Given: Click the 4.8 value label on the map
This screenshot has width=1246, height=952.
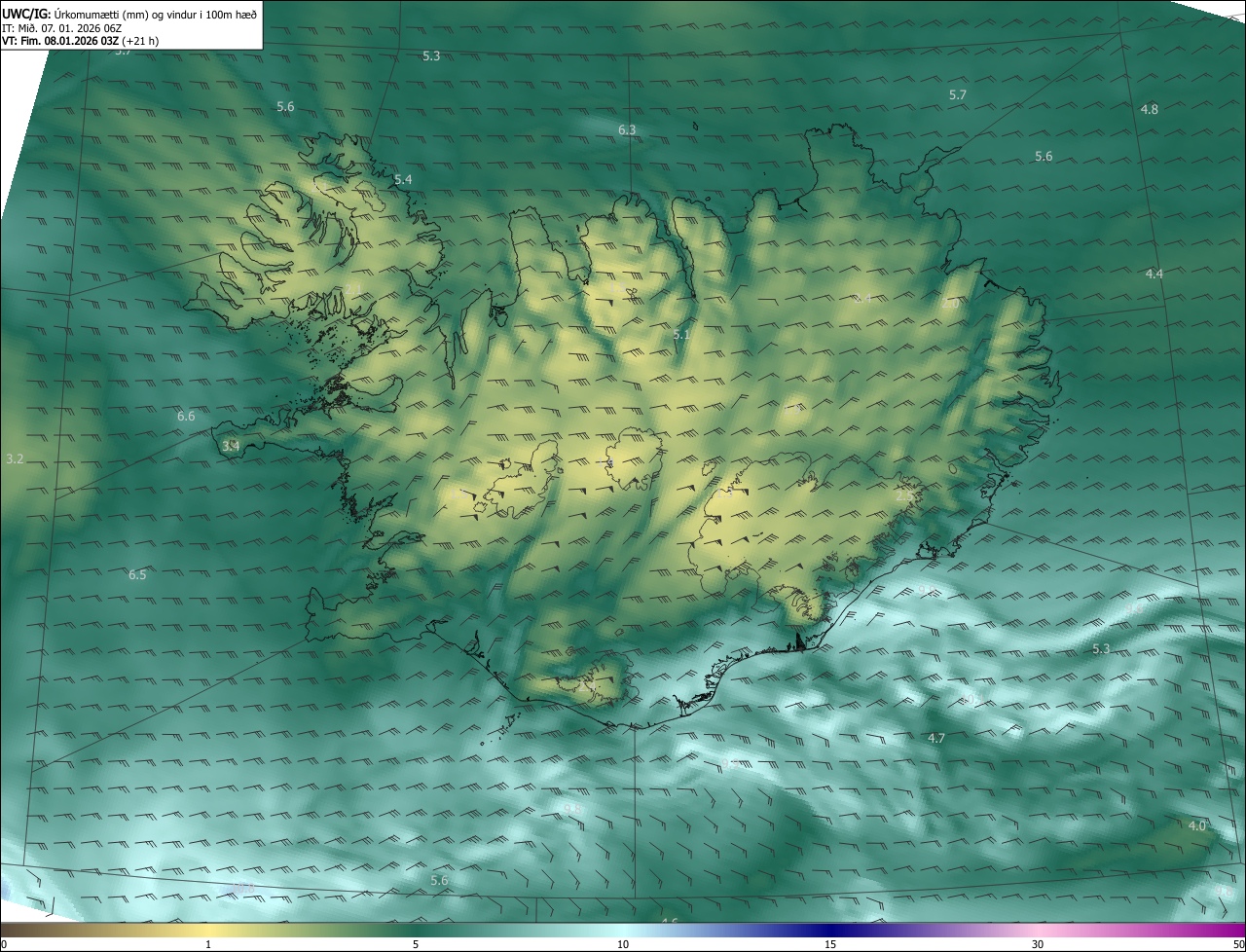Looking at the screenshot, I should pos(1150,109).
